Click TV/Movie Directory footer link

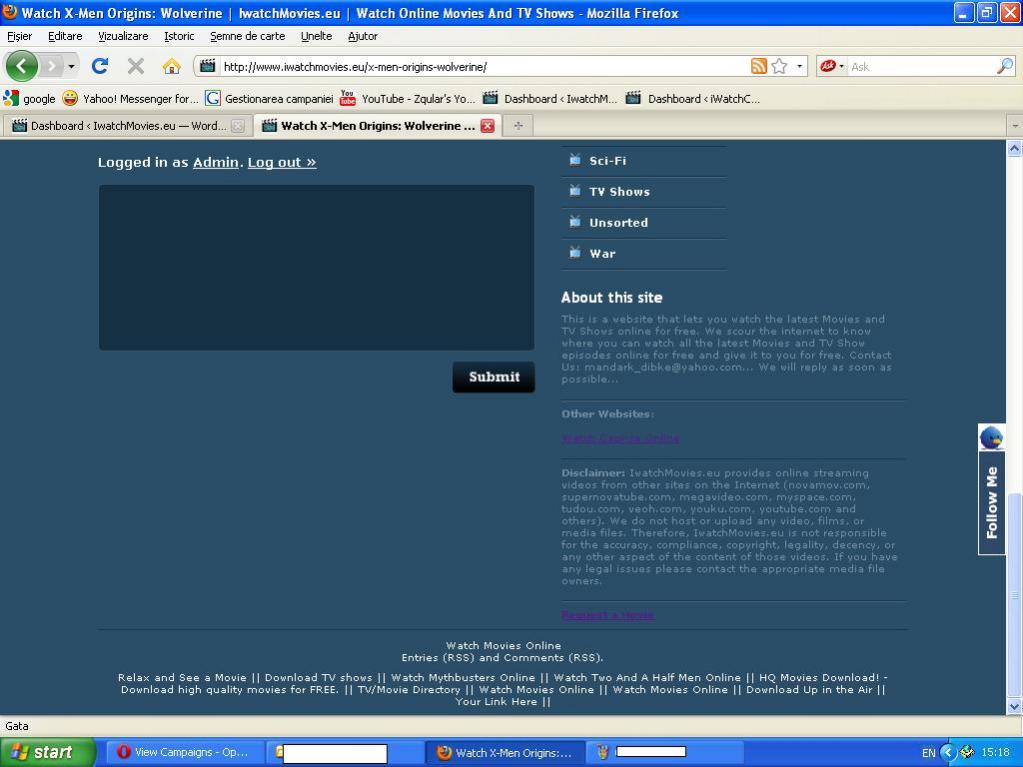(x=408, y=690)
